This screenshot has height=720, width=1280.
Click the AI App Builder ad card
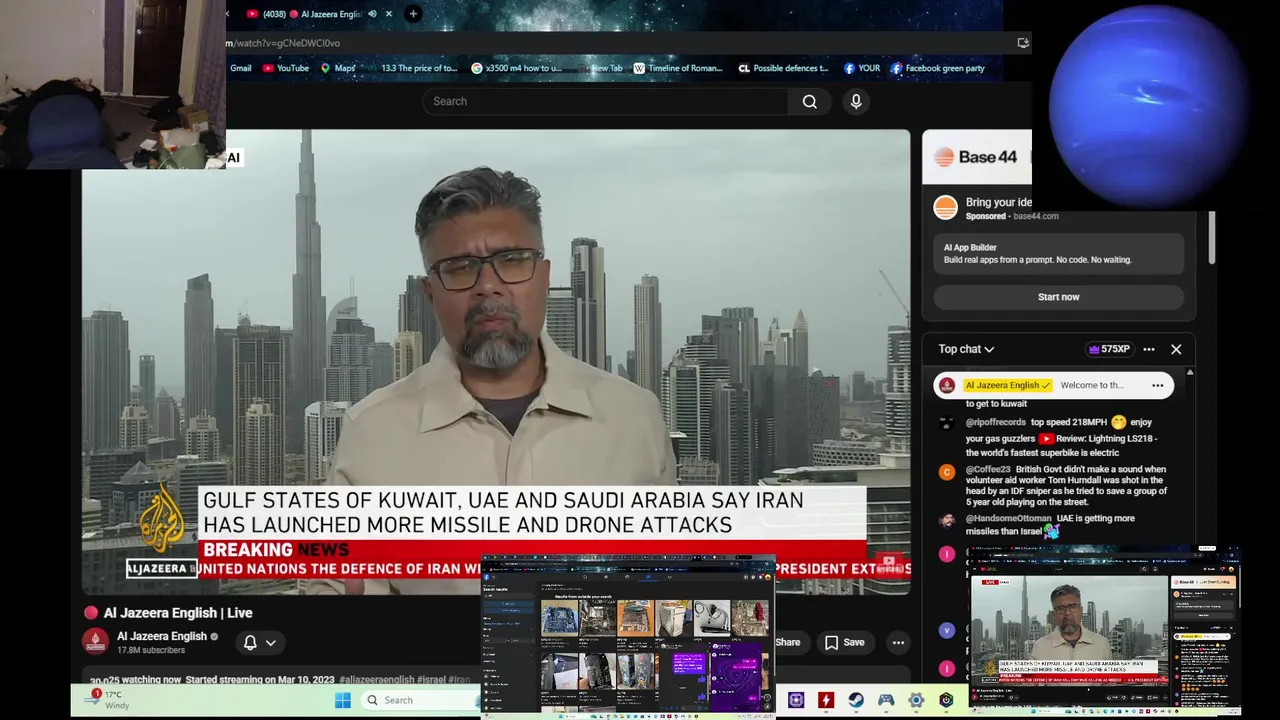click(x=1058, y=253)
